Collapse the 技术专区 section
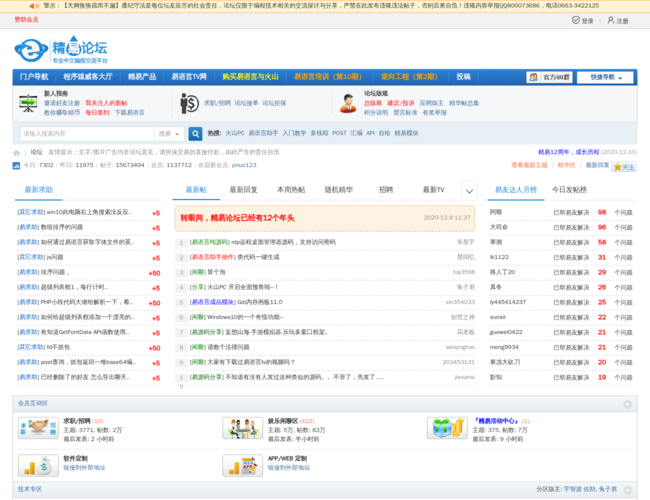 point(627,489)
